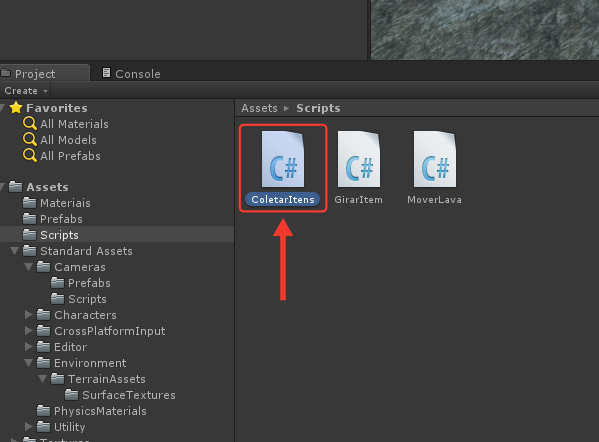Viewport: 599px width, 442px height.
Task: Select the Characters folder
Action: point(85,315)
